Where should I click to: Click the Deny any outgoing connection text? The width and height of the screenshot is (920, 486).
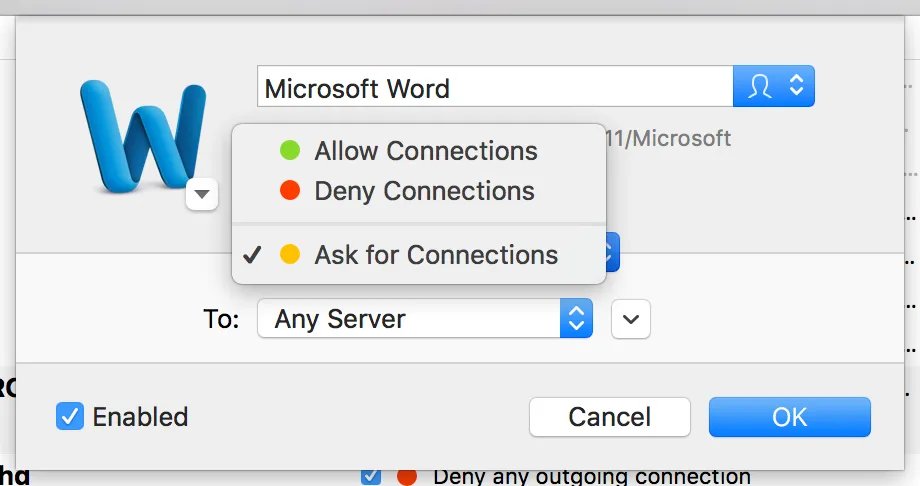[591, 477]
